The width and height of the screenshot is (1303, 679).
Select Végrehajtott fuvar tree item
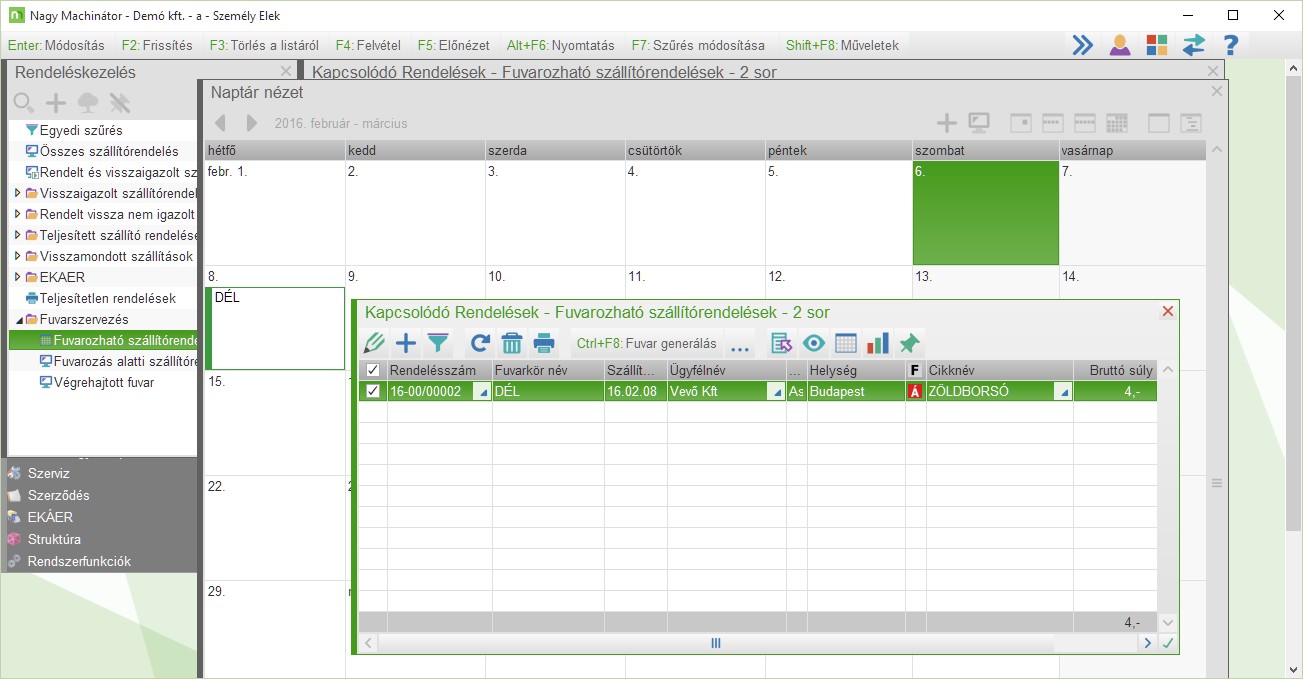104,382
